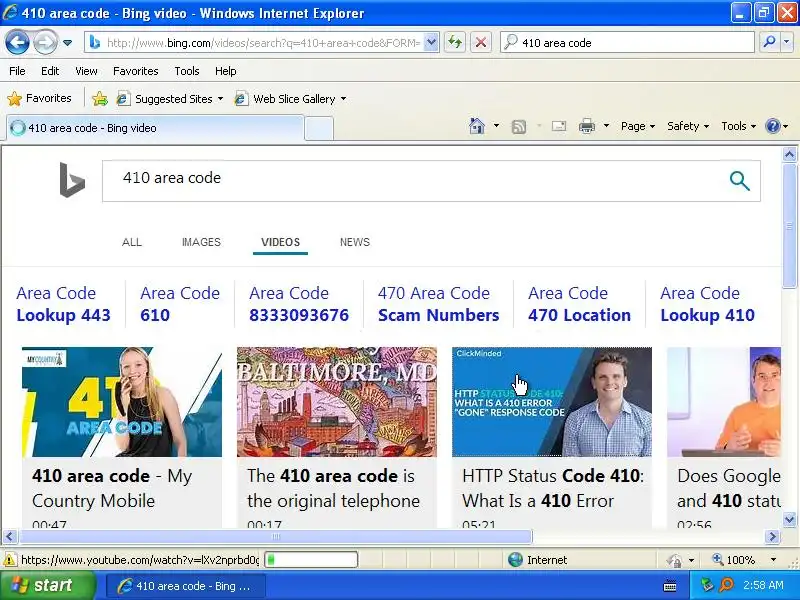
Task: Click the blue Help question mark icon
Action: (x=773, y=126)
